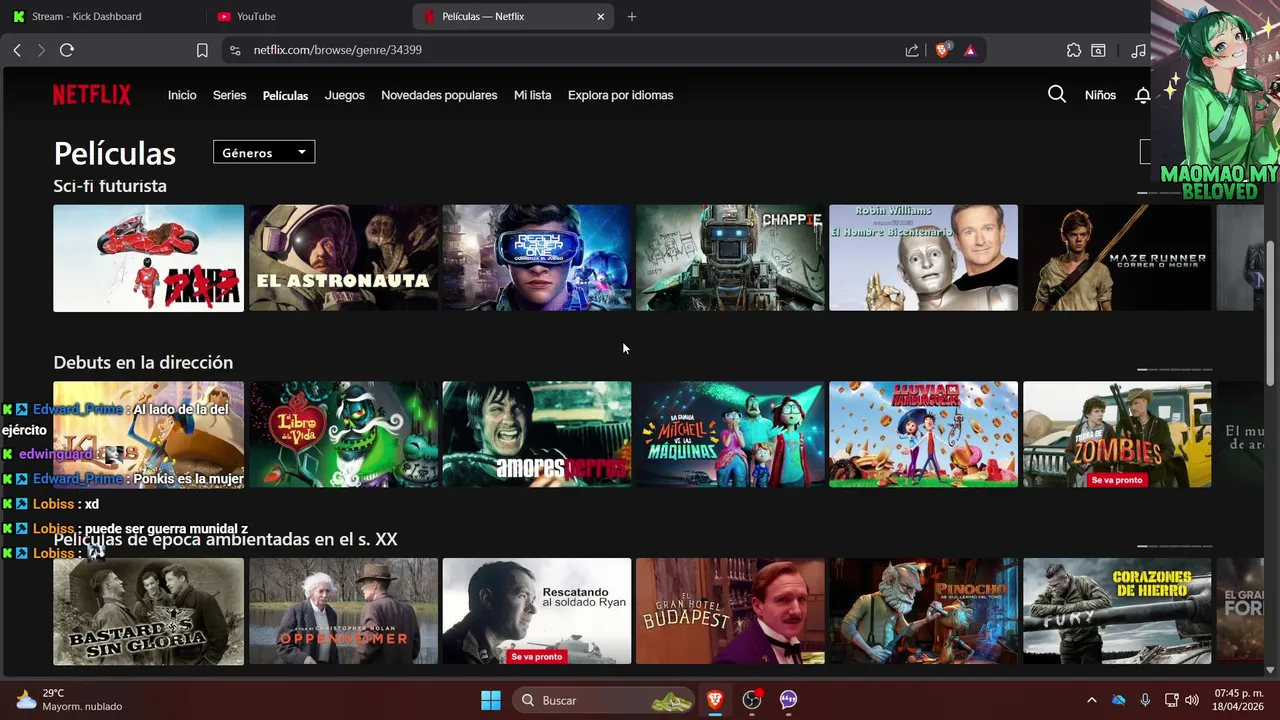Bookmark this page using bookmark icon
The width and height of the screenshot is (1280, 720).
[202, 50]
